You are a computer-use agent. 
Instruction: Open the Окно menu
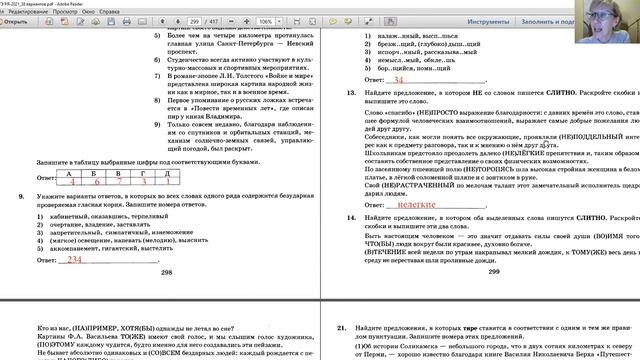(88, 12)
